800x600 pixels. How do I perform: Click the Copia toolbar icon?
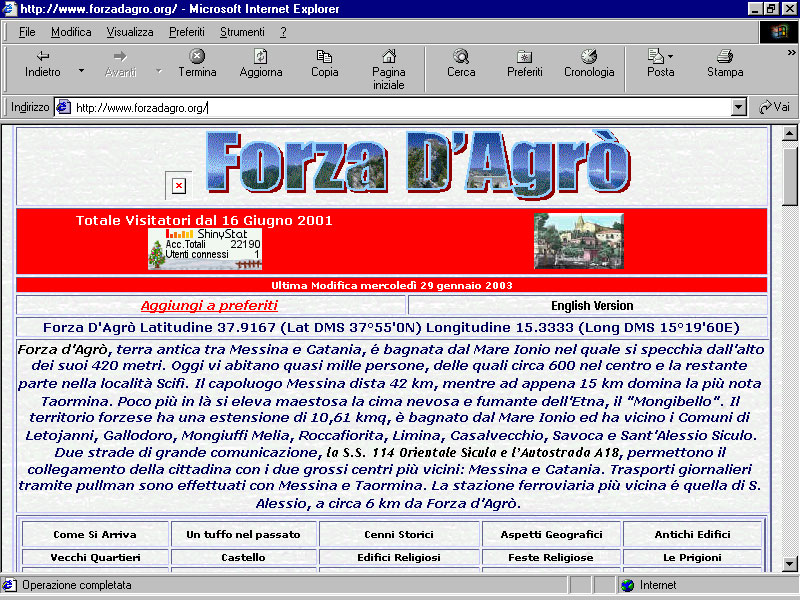tap(324, 64)
